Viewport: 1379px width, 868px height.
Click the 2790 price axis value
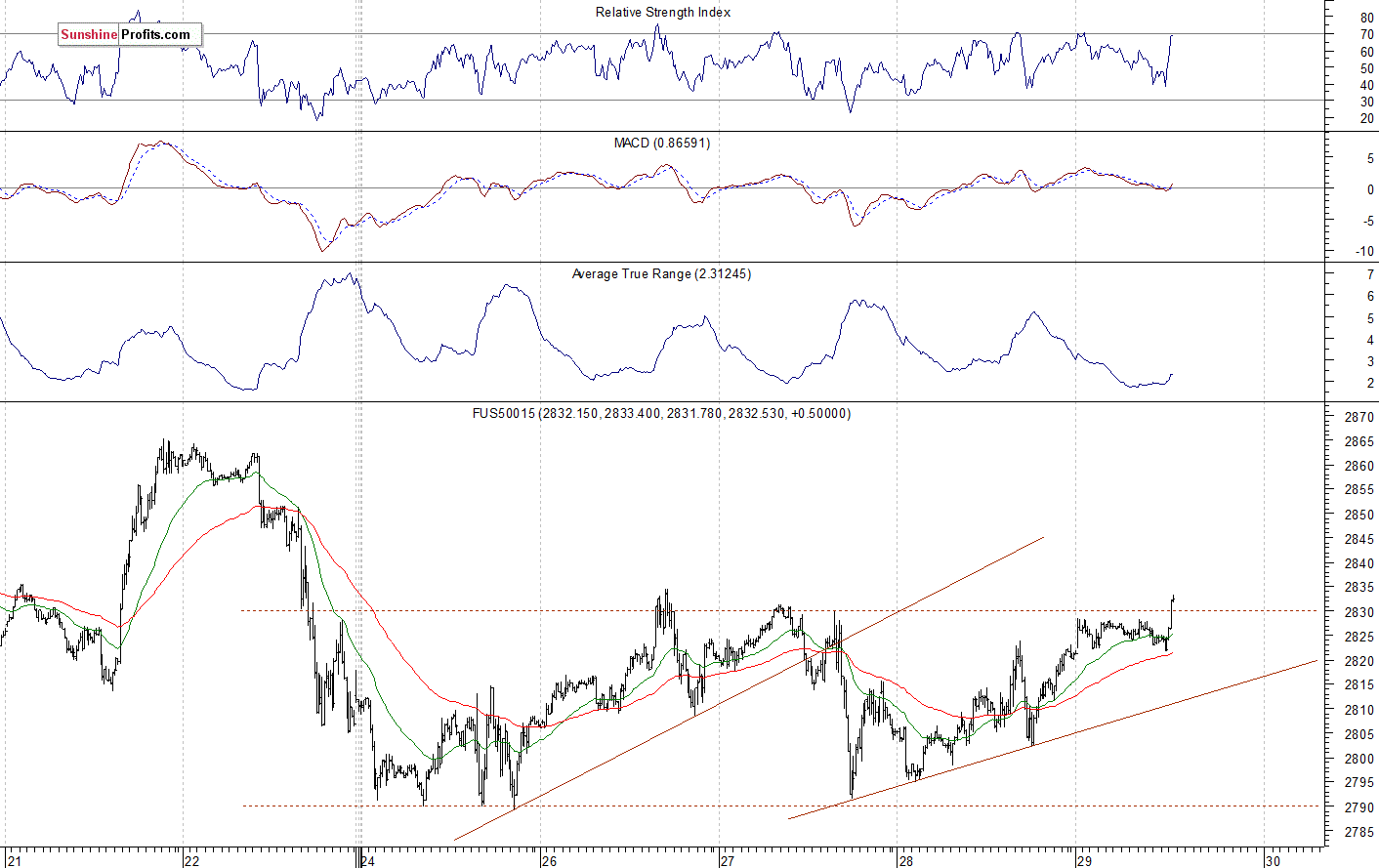point(1358,807)
